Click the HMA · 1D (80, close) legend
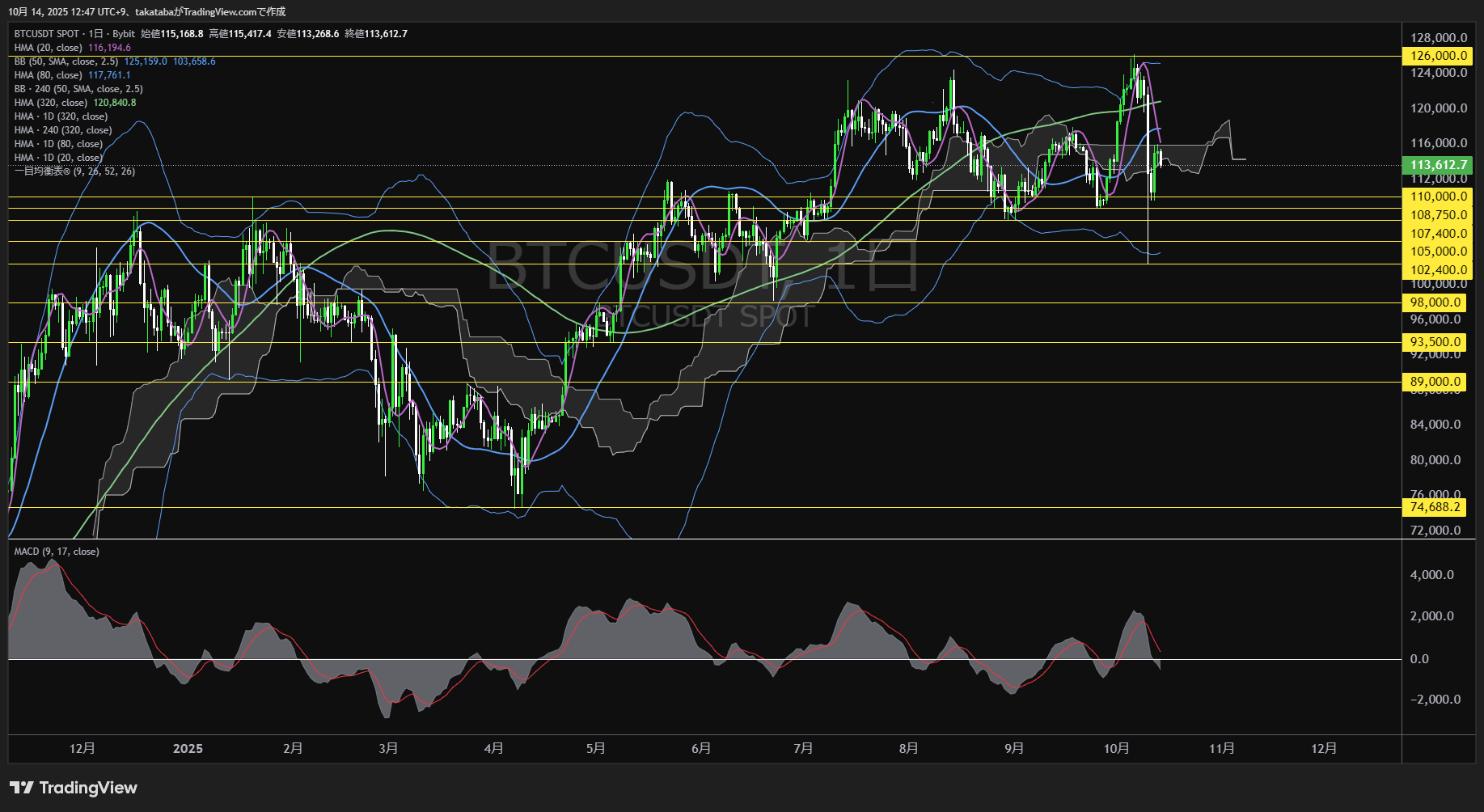Image resolution: width=1484 pixels, height=812 pixels. click(x=58, y=144)
